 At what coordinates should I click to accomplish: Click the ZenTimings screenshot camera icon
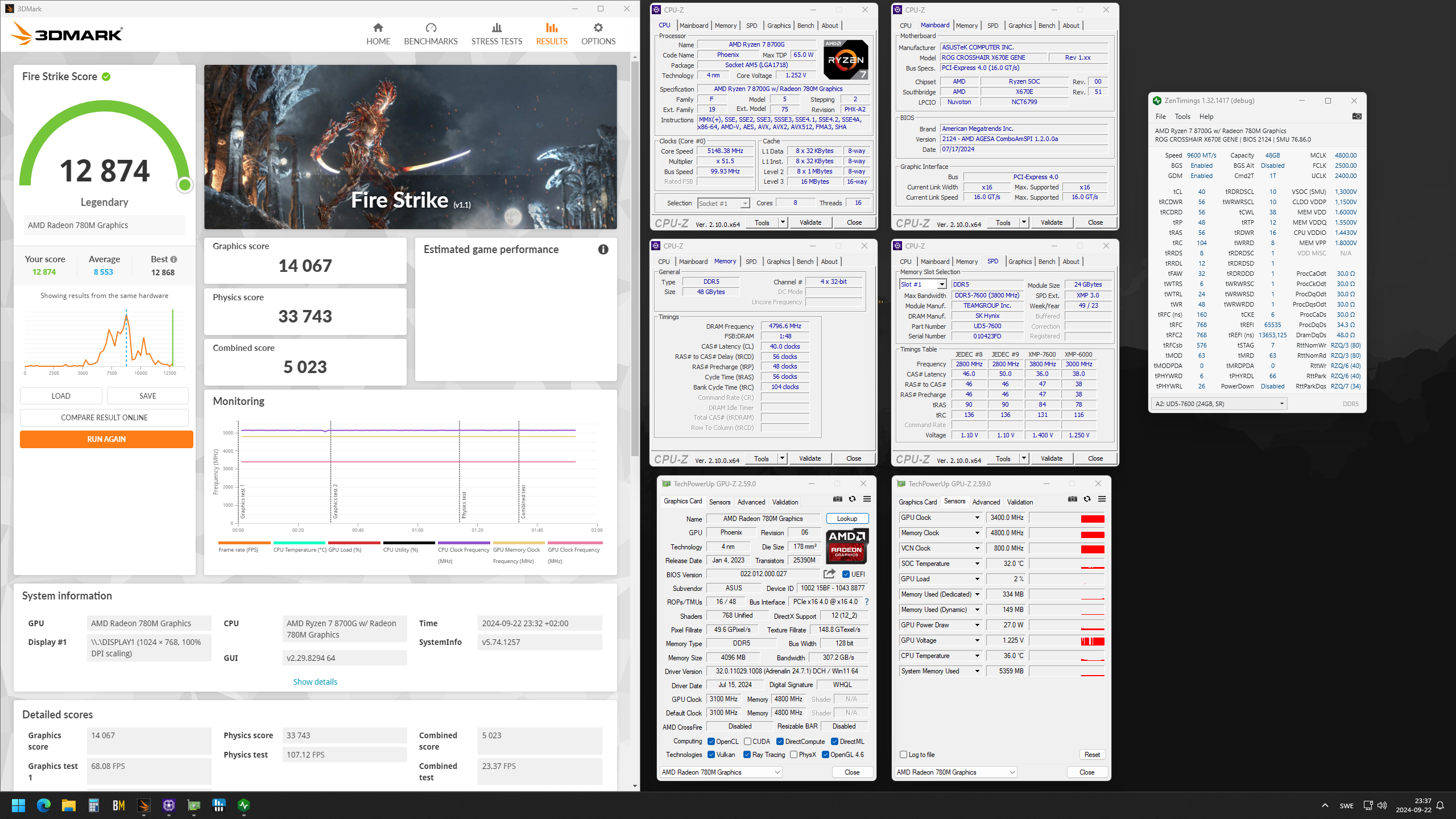pyautogui.click(x=1356, y=116)
